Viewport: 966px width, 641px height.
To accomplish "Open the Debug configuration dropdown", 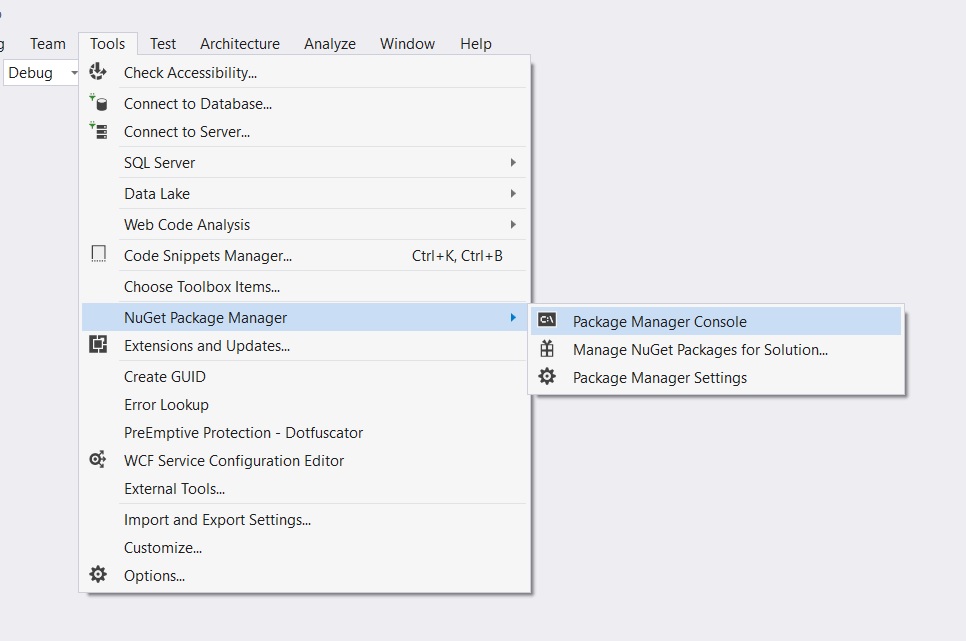I will tap(41, 73).
